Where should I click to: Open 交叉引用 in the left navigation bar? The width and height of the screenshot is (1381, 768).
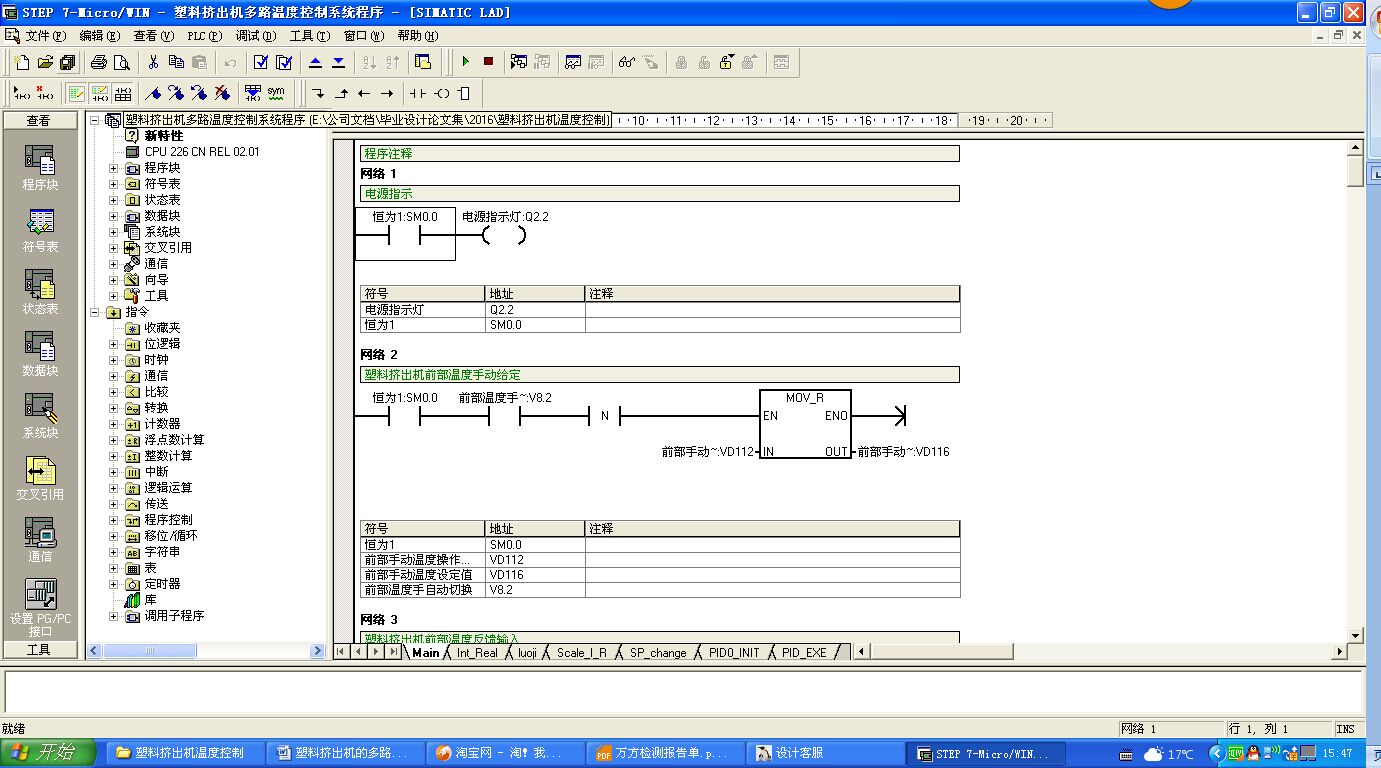pos(41,477)
